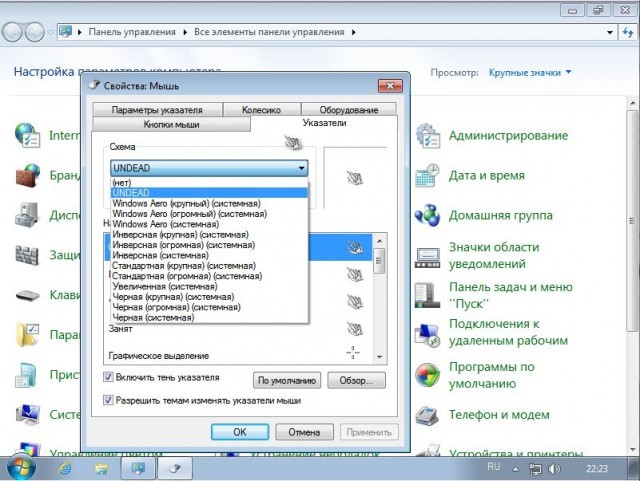Click pointer list scrollbar thumb
The image size is (640, 481).
pyautogui.click(x=379, y=261)
